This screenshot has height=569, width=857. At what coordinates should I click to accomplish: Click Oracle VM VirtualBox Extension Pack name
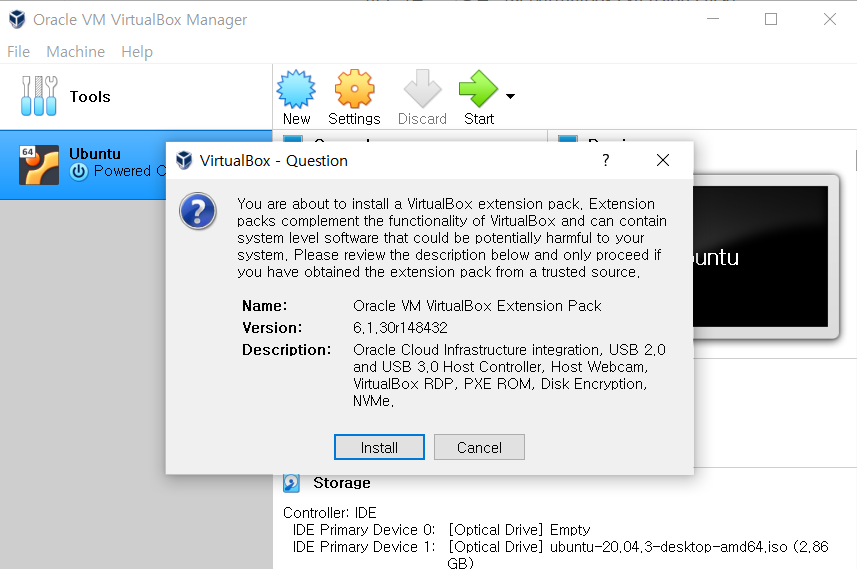point(477,306)
